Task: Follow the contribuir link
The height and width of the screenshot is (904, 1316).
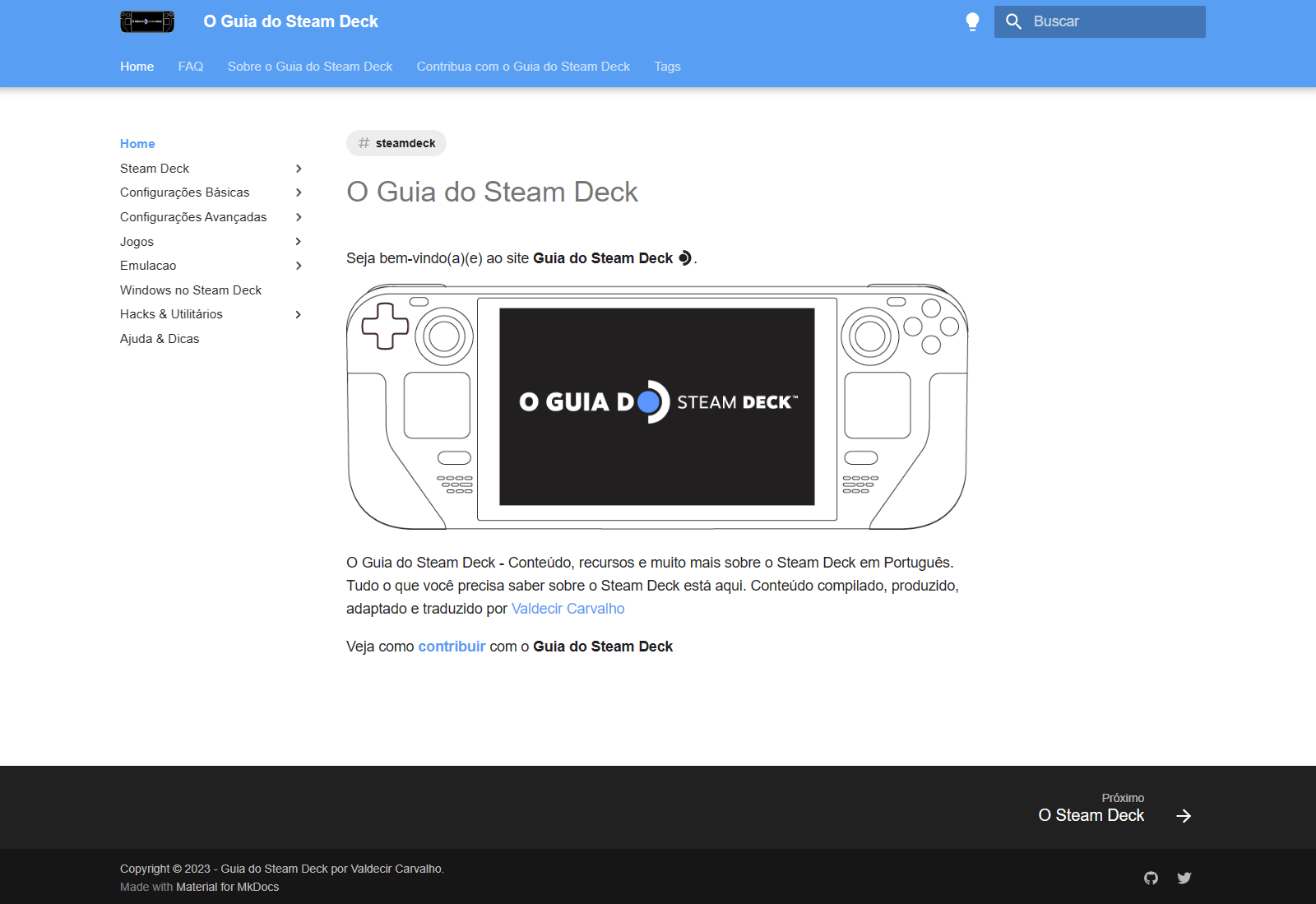Action: 452,647
